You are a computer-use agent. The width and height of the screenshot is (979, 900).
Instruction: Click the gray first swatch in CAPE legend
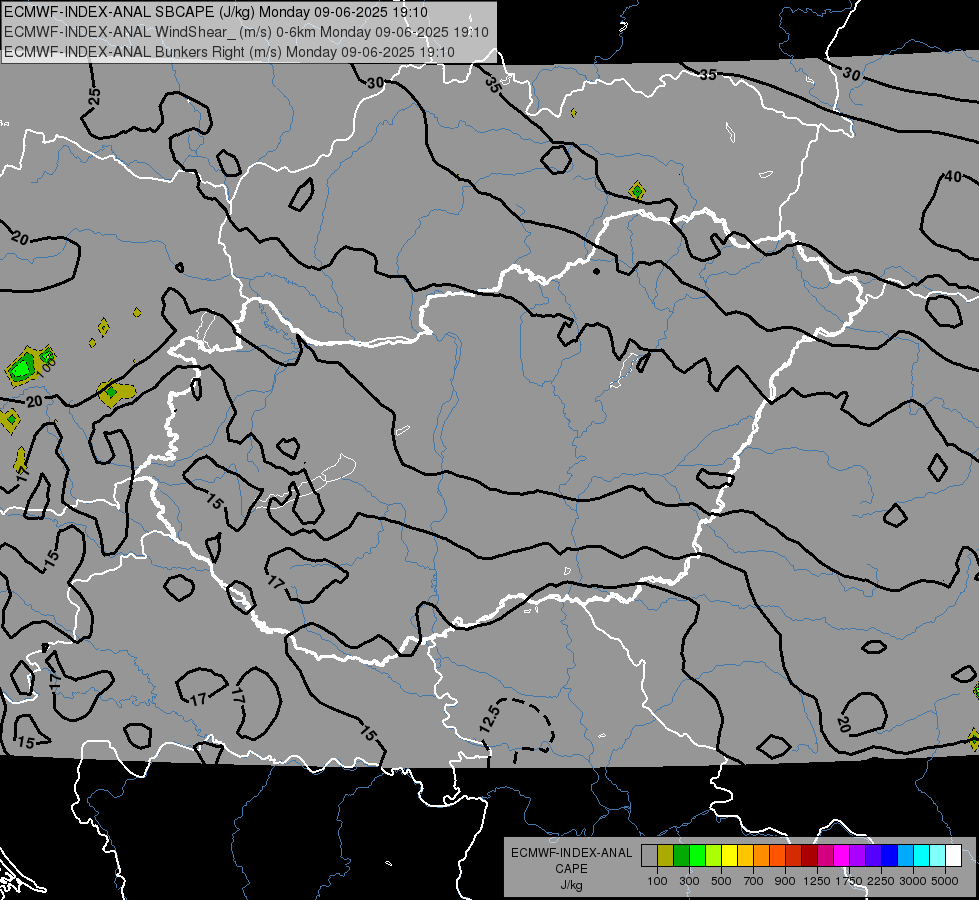click(x=649, y=855)
